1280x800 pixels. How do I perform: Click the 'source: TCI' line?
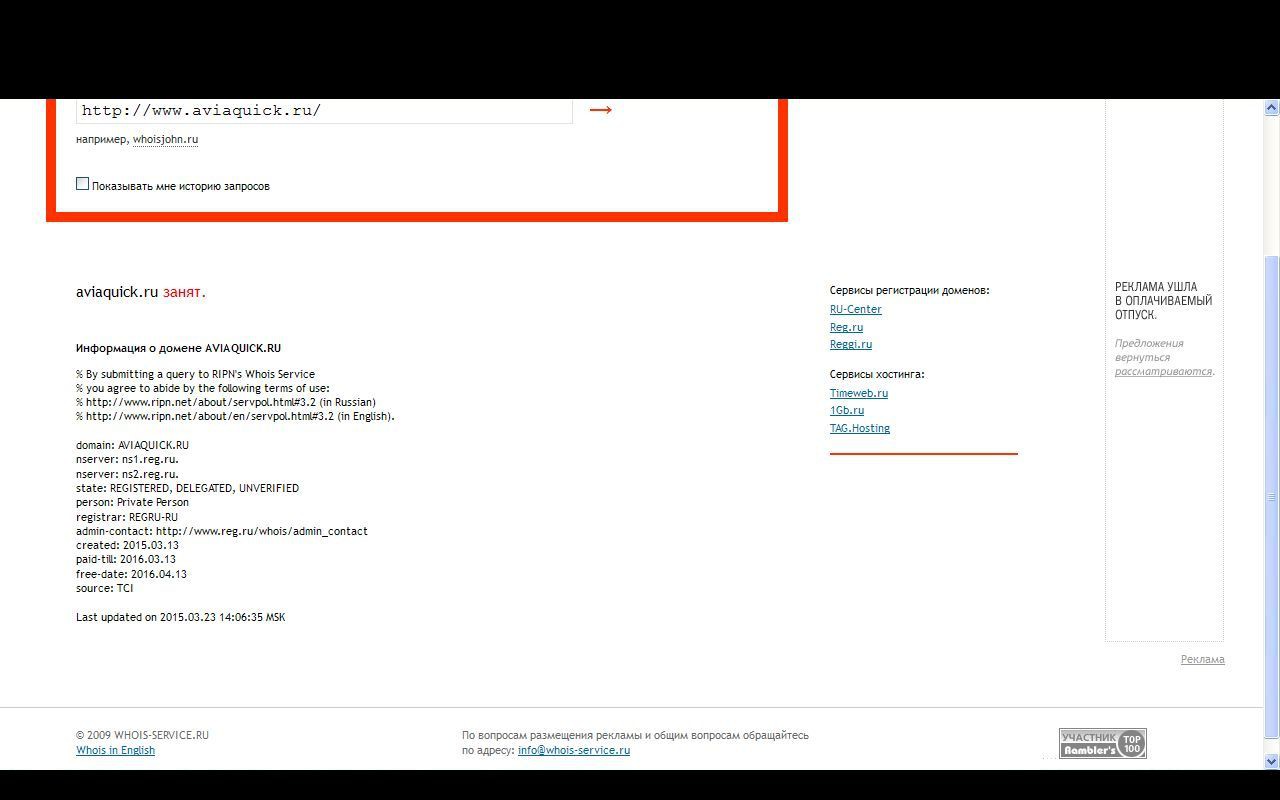pos(104,588)
